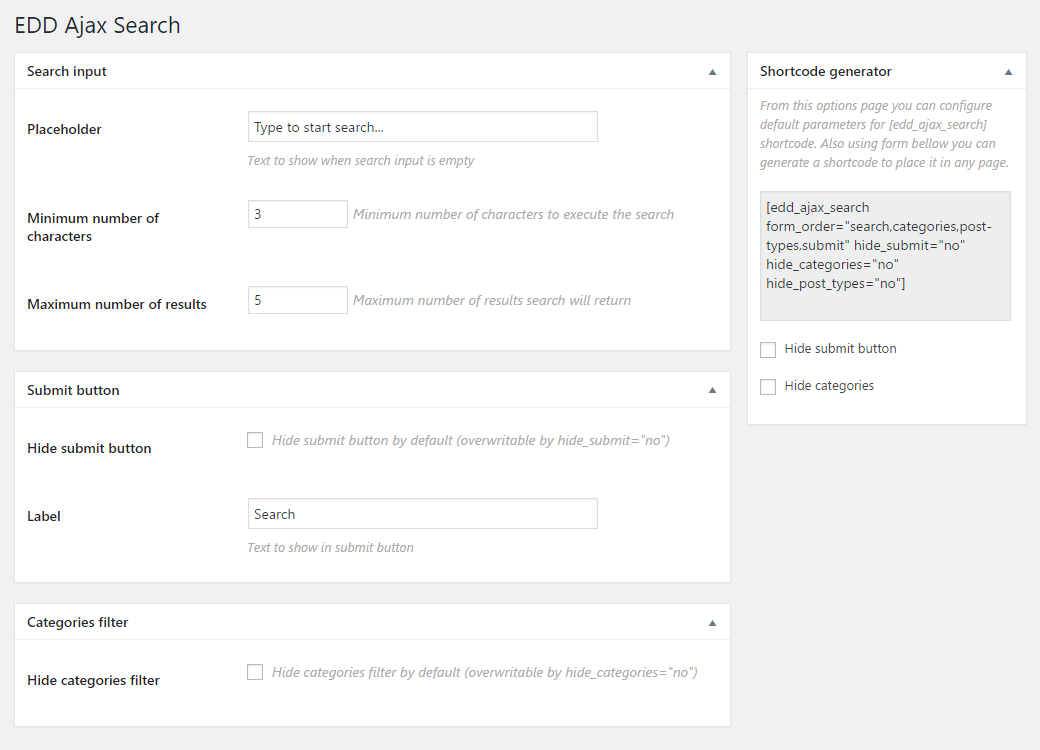Click the Search input panel title
Viewport: 1040px width, 750px height.
(x=67, y=72)
